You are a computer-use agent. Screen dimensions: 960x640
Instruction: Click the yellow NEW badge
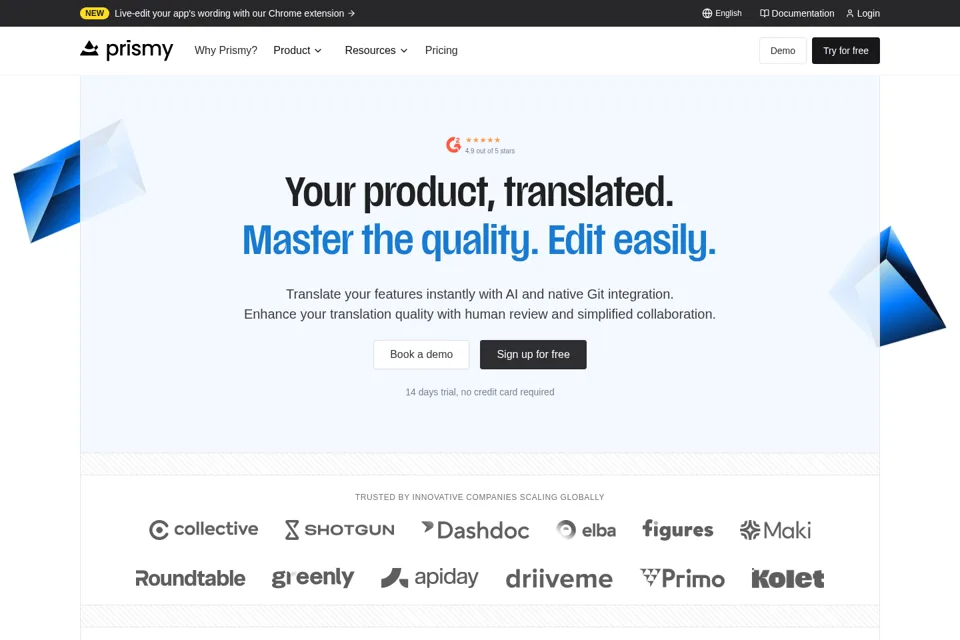coord(94,13)
